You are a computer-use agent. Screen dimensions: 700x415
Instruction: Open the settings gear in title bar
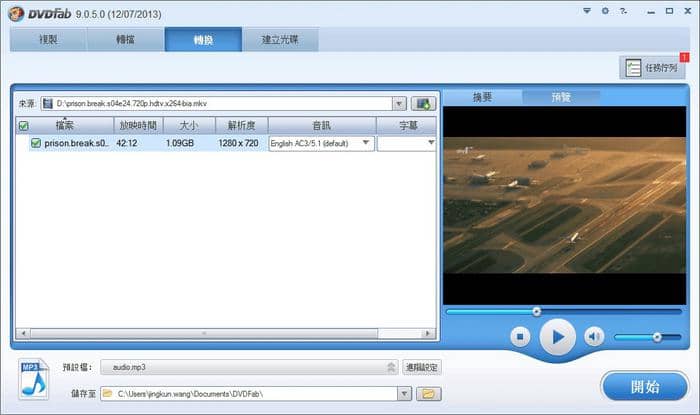tap(605, 11)
